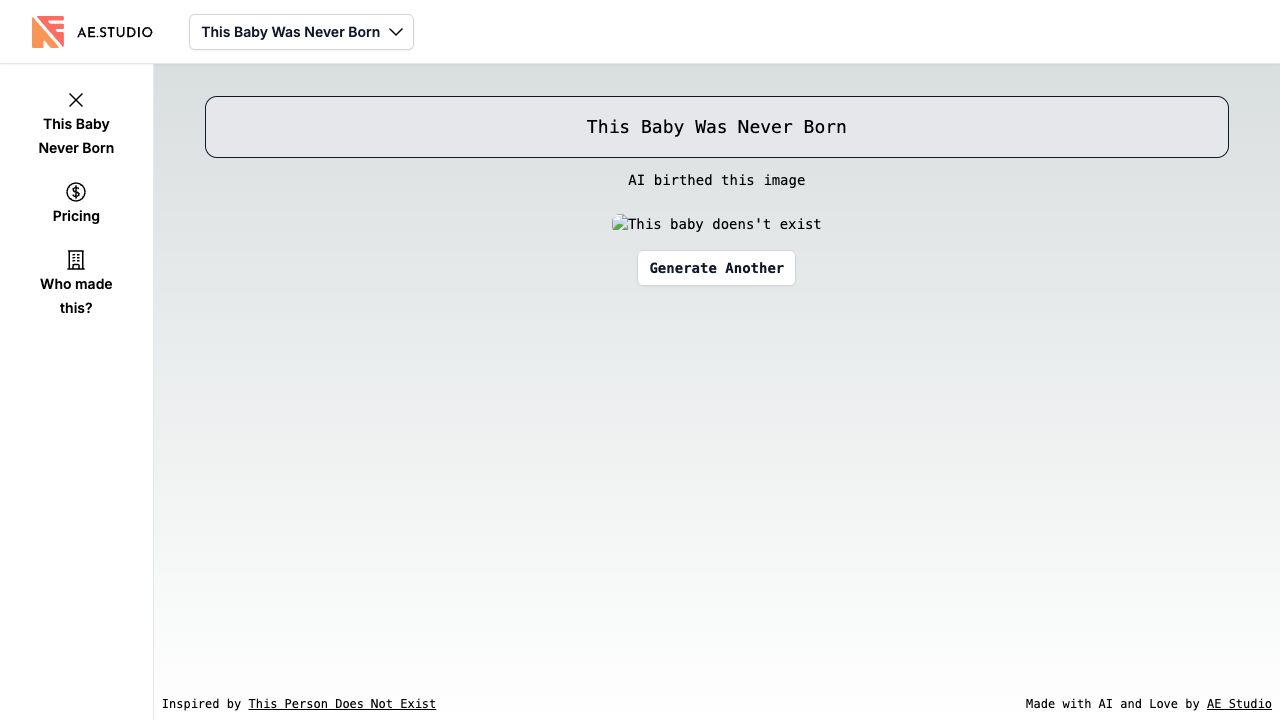Screen dimensions: 1280x720
Task: Click the This Baby Was Never Born heading box
Action: click(716, 127)
